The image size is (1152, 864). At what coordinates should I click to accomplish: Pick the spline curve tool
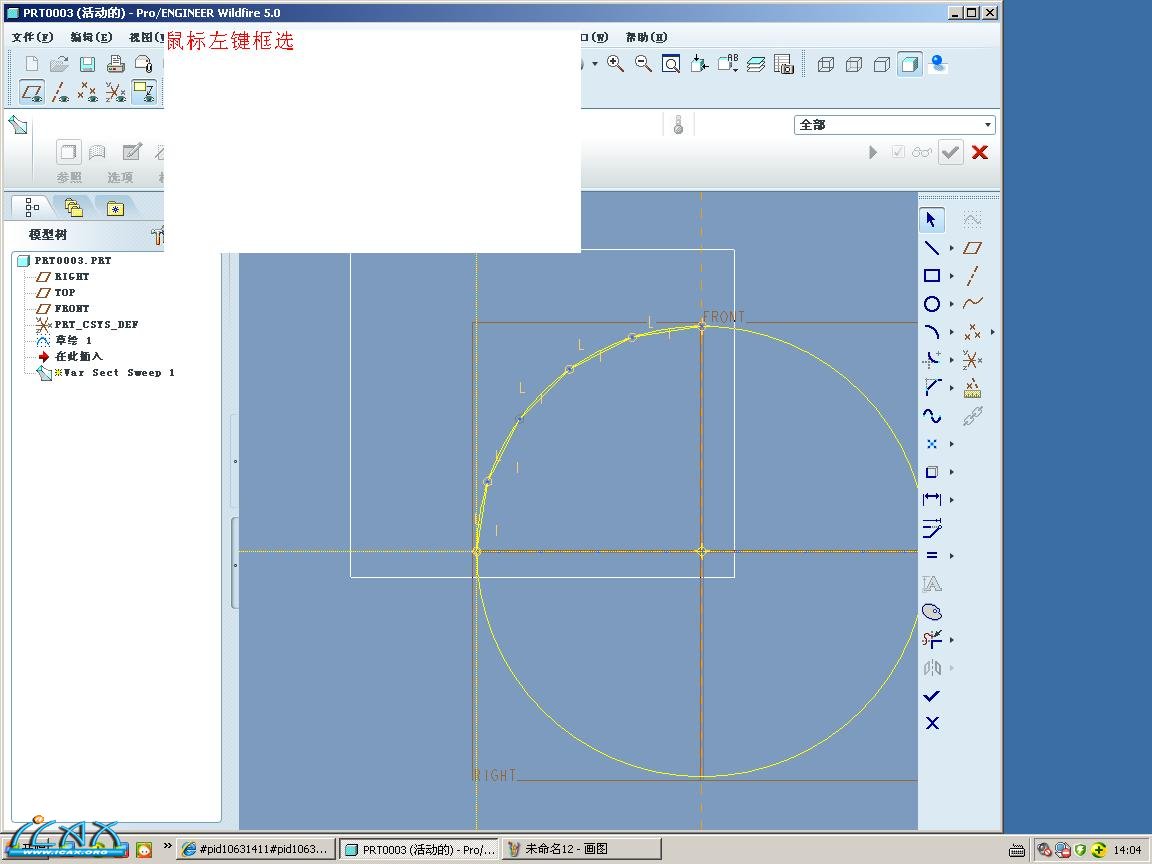tap(931, 416)
